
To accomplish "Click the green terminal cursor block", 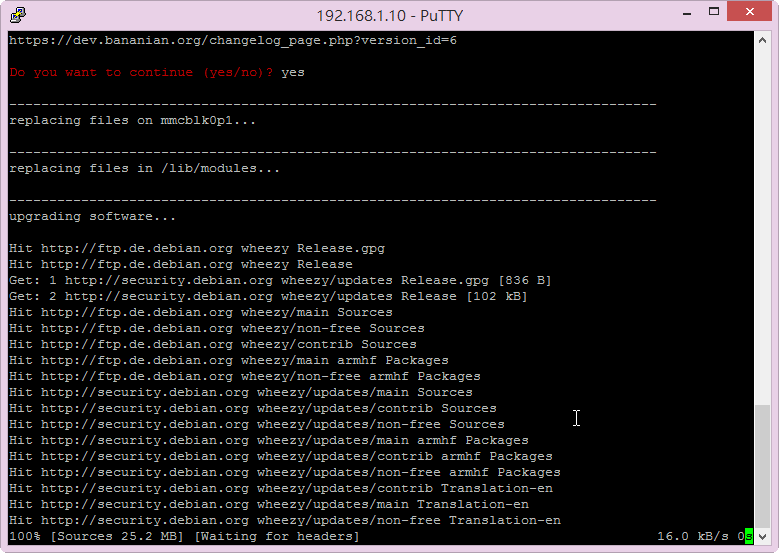I will [749, 536].
